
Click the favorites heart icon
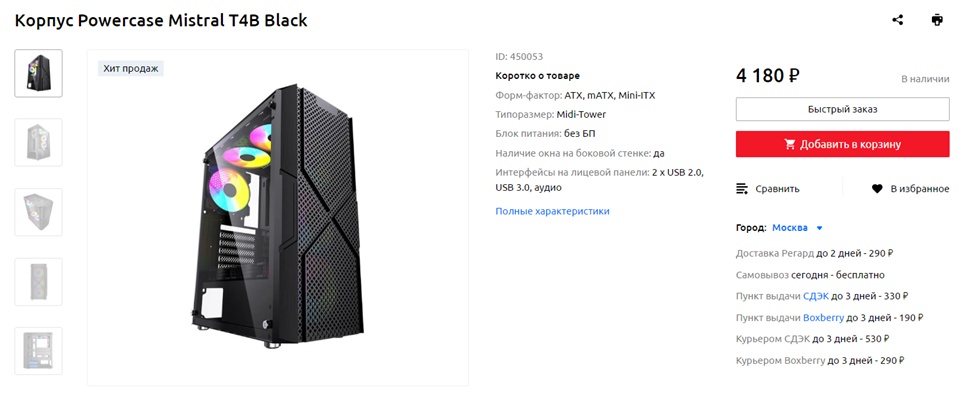877,188
